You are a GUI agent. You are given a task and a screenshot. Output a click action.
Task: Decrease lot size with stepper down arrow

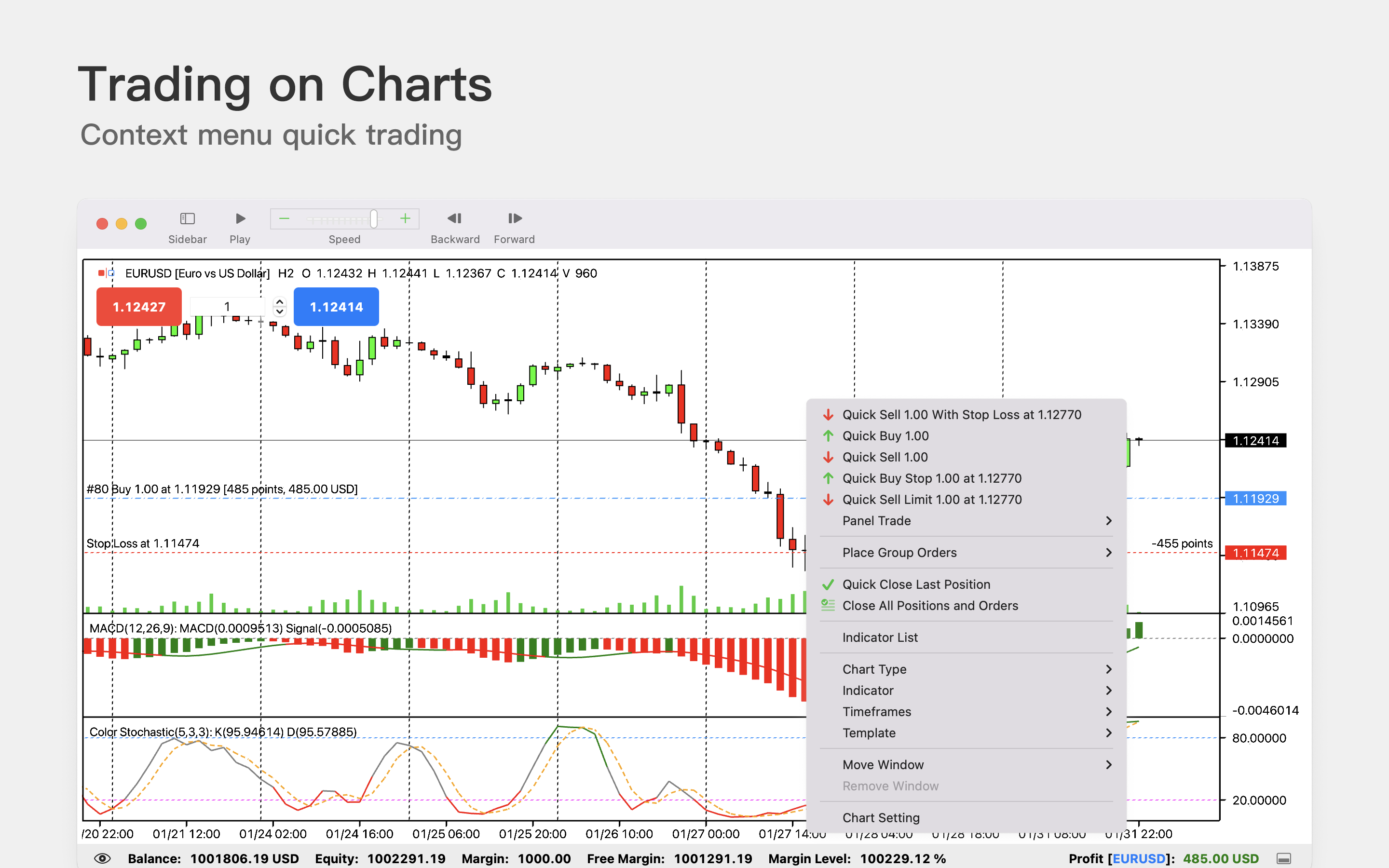tap(280, 312)
